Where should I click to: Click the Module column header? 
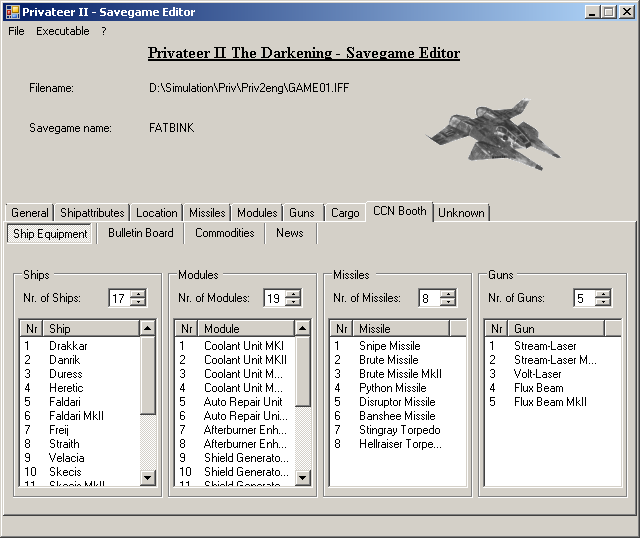coord(245,328)
